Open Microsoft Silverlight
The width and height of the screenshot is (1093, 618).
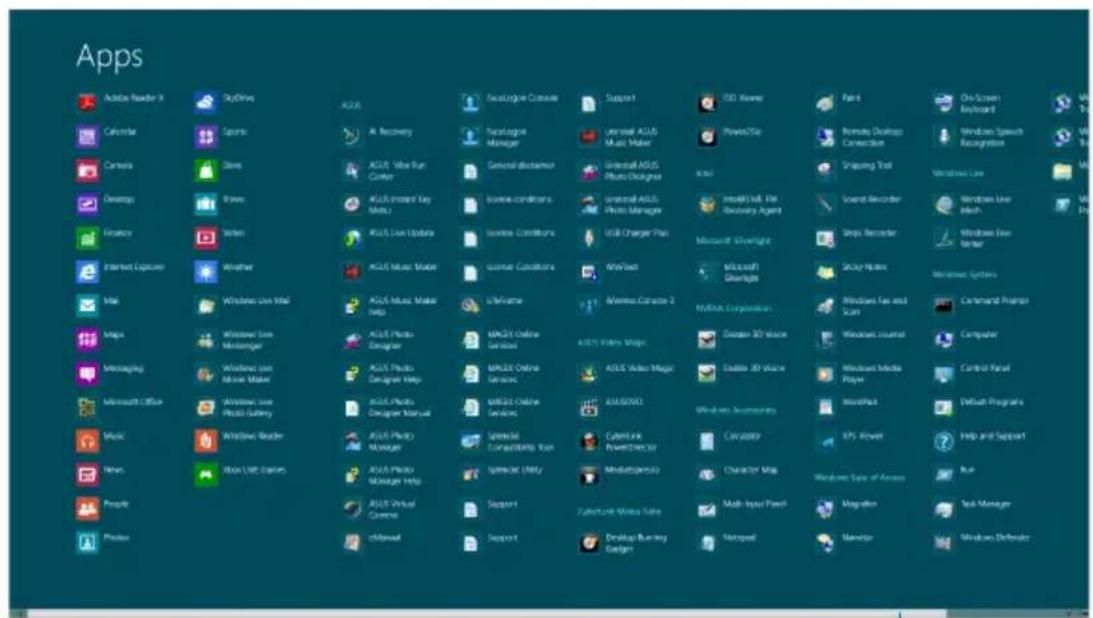coord(728,271)
